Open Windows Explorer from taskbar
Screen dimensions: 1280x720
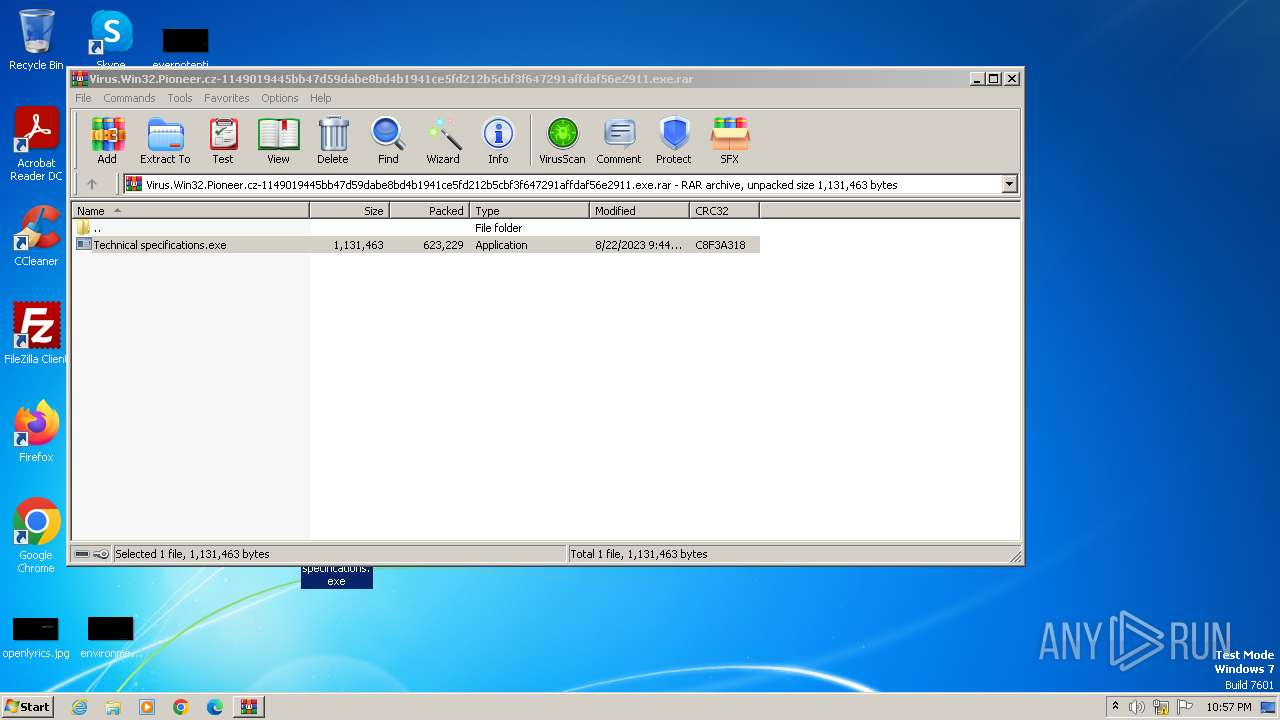click(x=113, y=707)
